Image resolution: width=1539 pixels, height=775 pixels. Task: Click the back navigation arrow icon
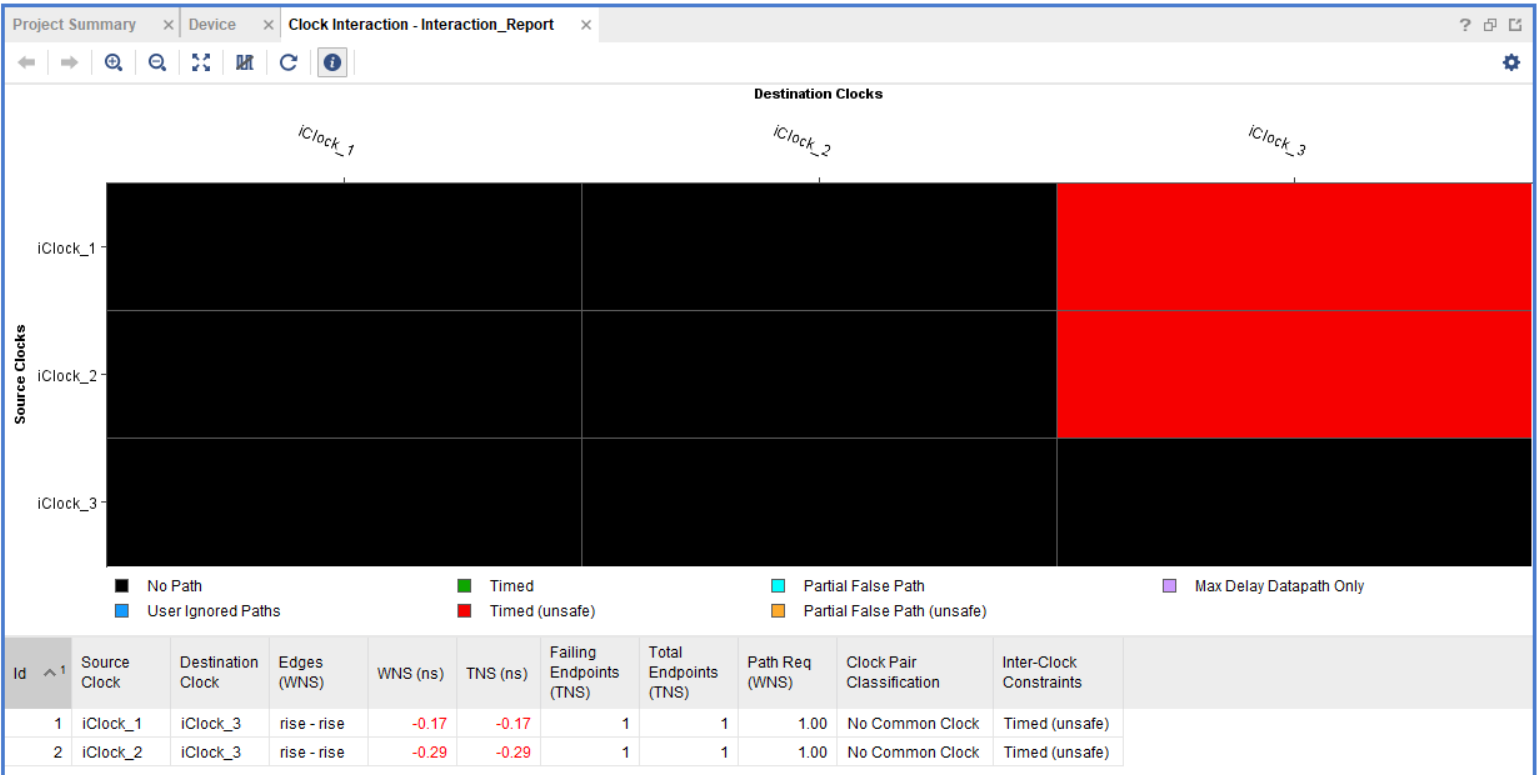pyautogui.click(x=27, y=63)
